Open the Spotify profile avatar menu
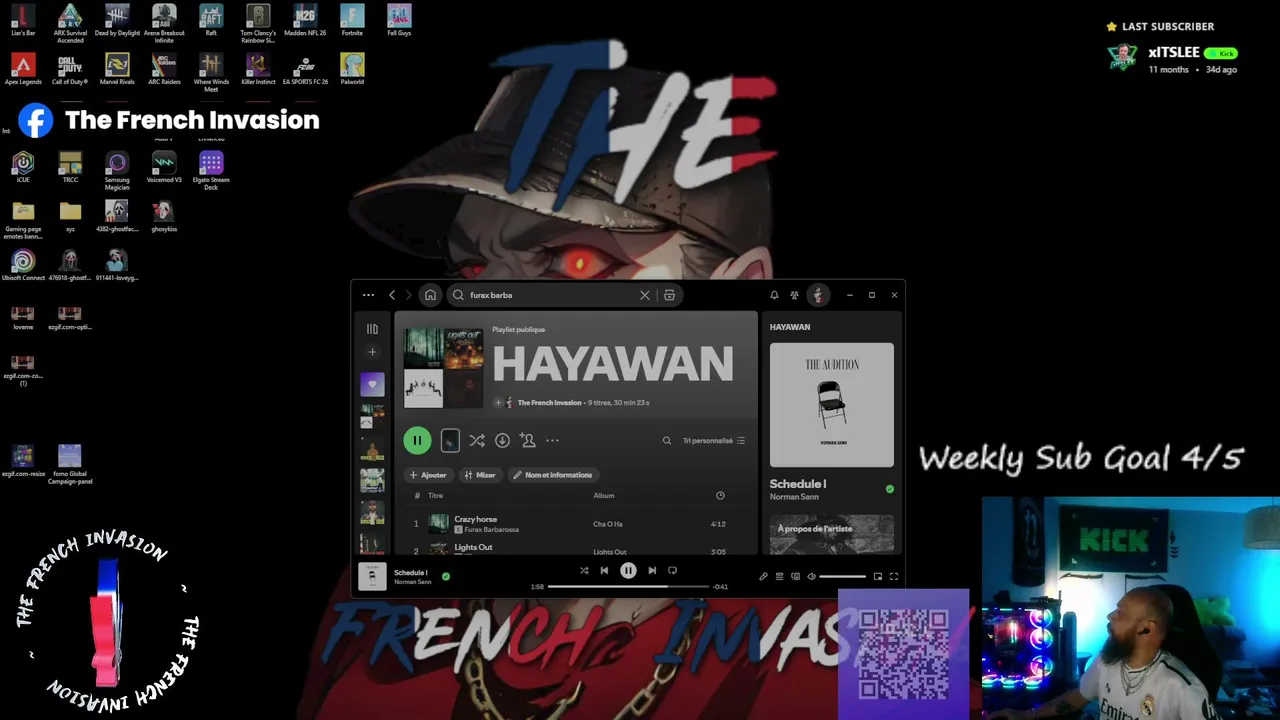Viewport: 1280px width, 720px height. [818, 295]
